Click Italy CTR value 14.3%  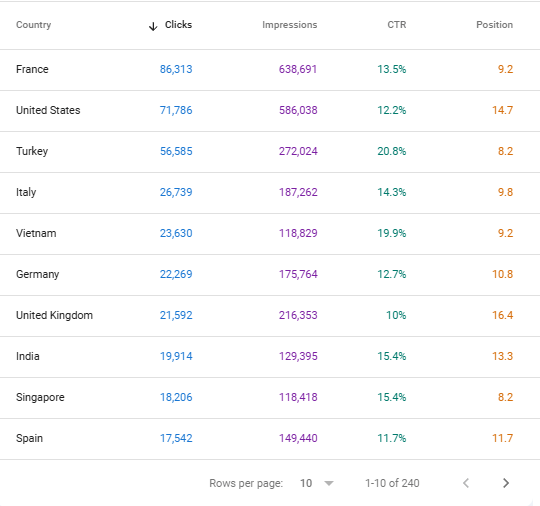point(392,192)
